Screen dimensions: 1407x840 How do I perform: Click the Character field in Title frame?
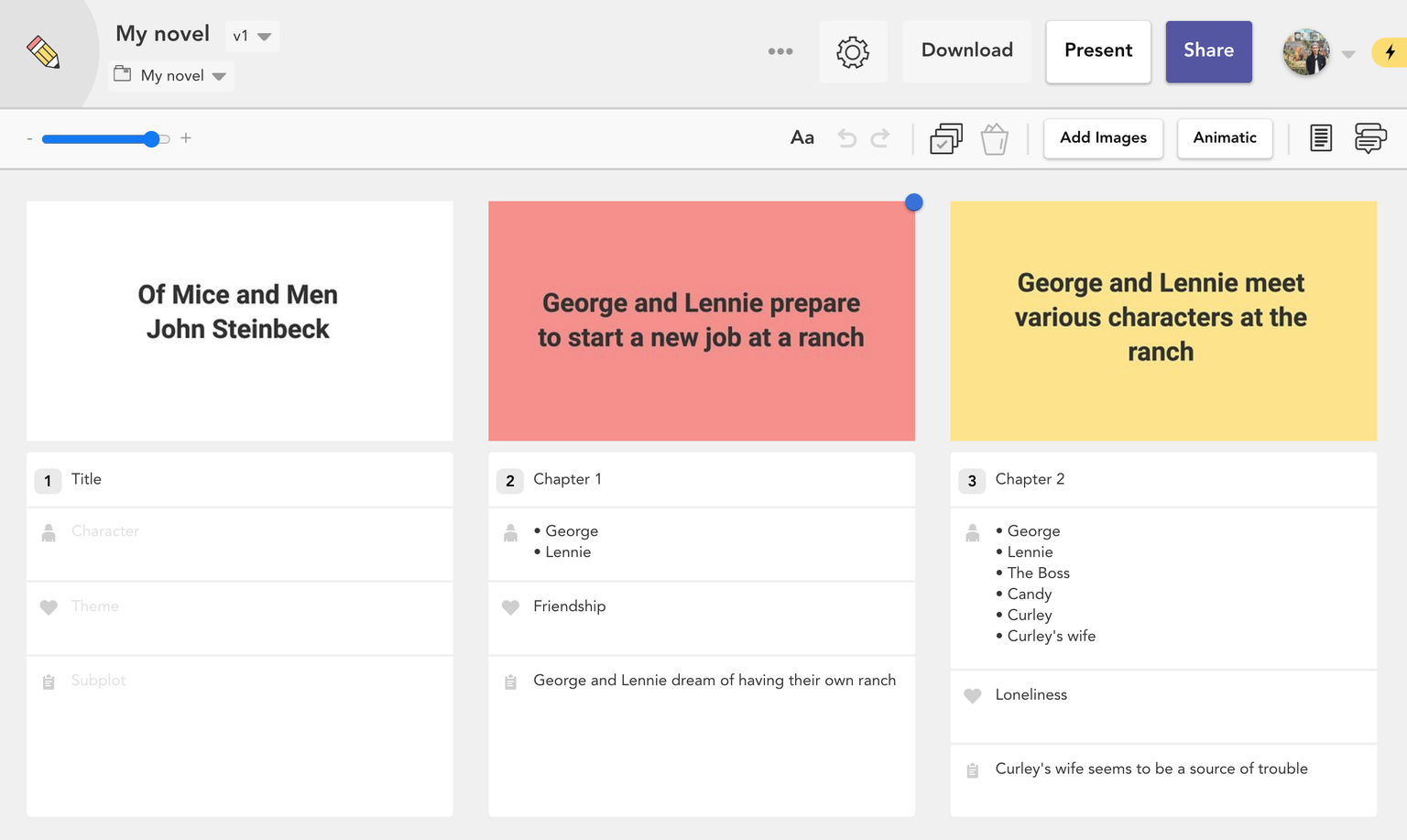[x=238, y=531]
